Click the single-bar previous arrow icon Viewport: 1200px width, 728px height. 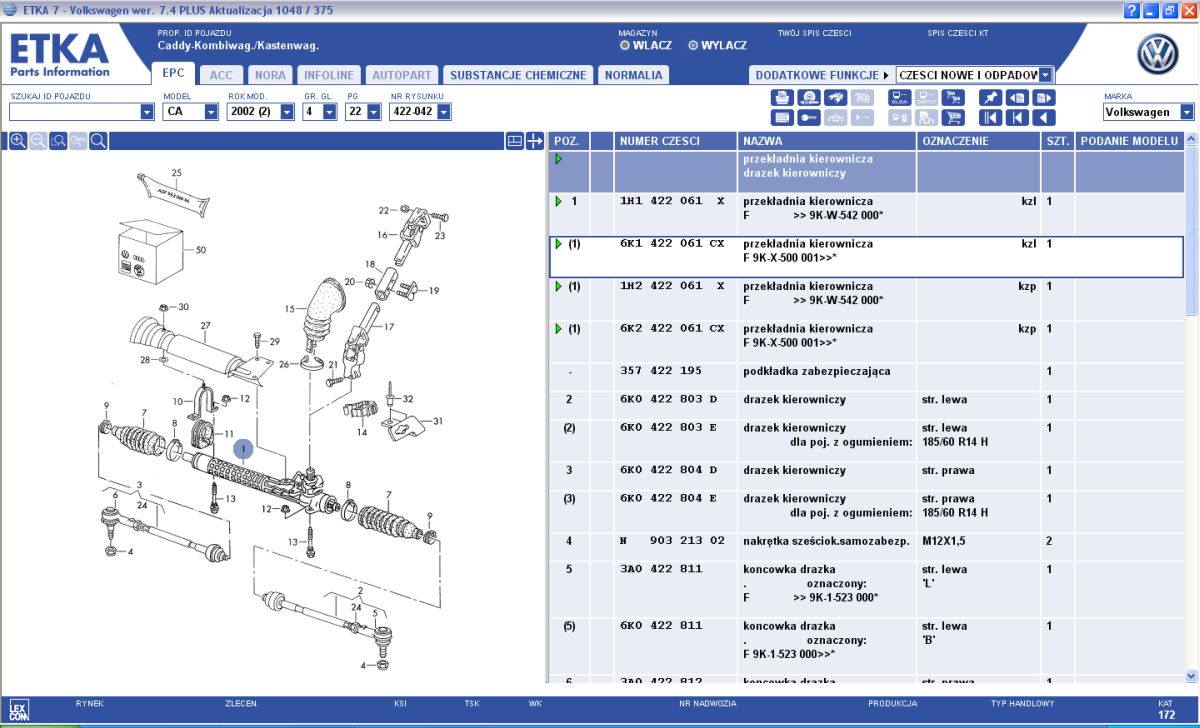pos(1017,117)
